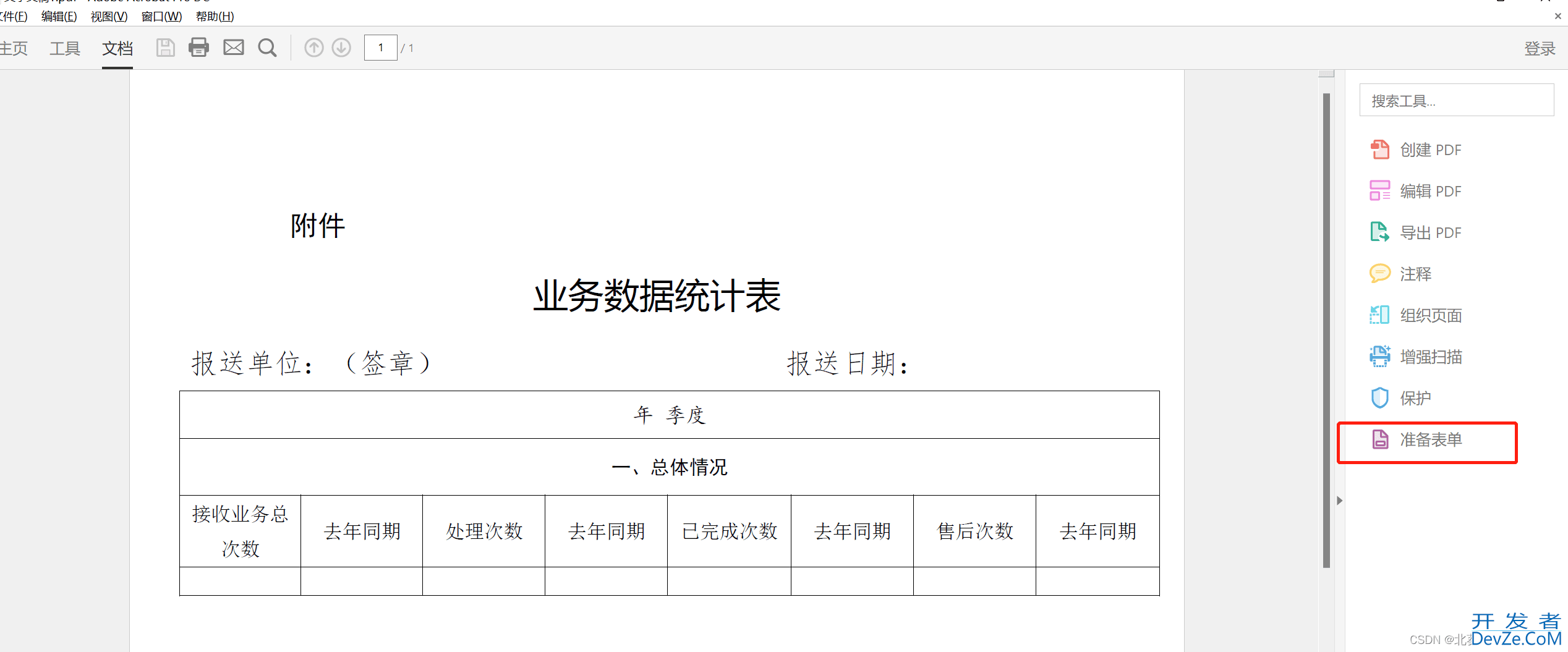The height and width of the screenshot is (652, 1568).
Task: Switch to the 工具 tab
Action: [65, 48]
